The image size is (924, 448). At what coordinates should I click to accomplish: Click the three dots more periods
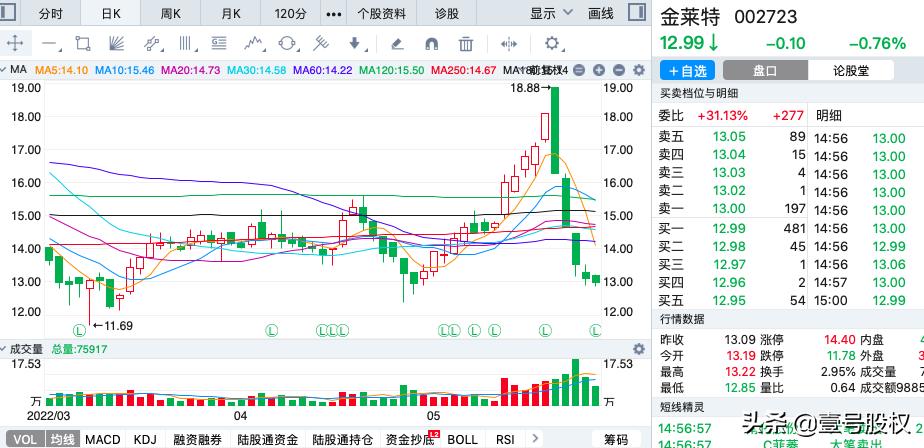point(334,14)
